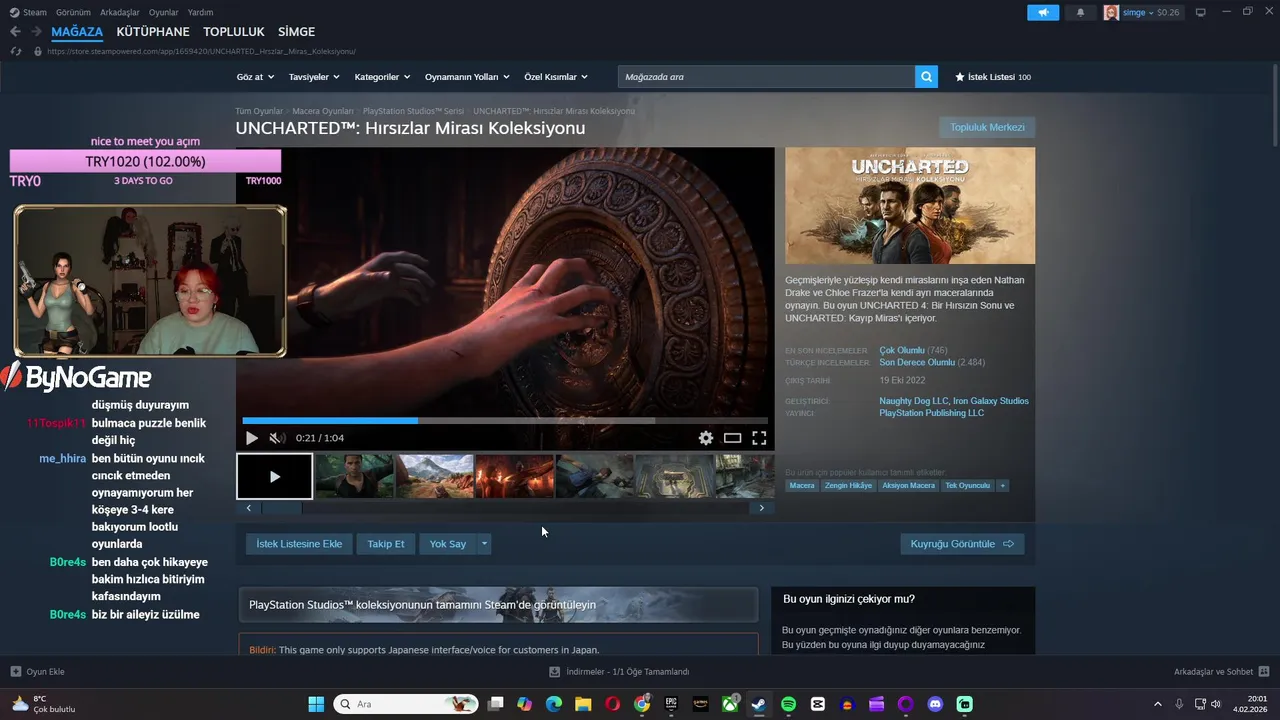This screenshot has width=1280, height=720.
Task: Open Steam announcements megaphone button
Action: coord(1043,12)
